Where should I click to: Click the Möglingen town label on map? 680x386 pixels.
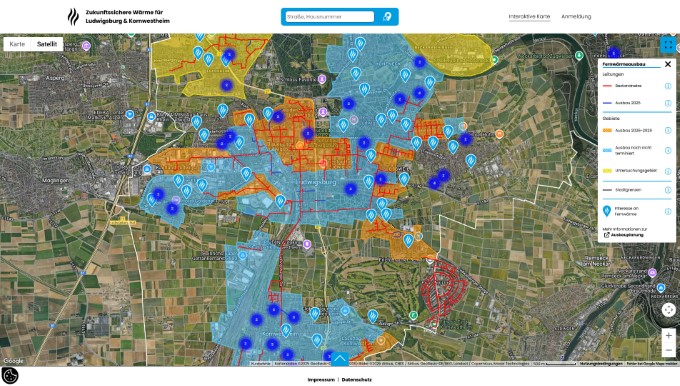tap(55, 180)
